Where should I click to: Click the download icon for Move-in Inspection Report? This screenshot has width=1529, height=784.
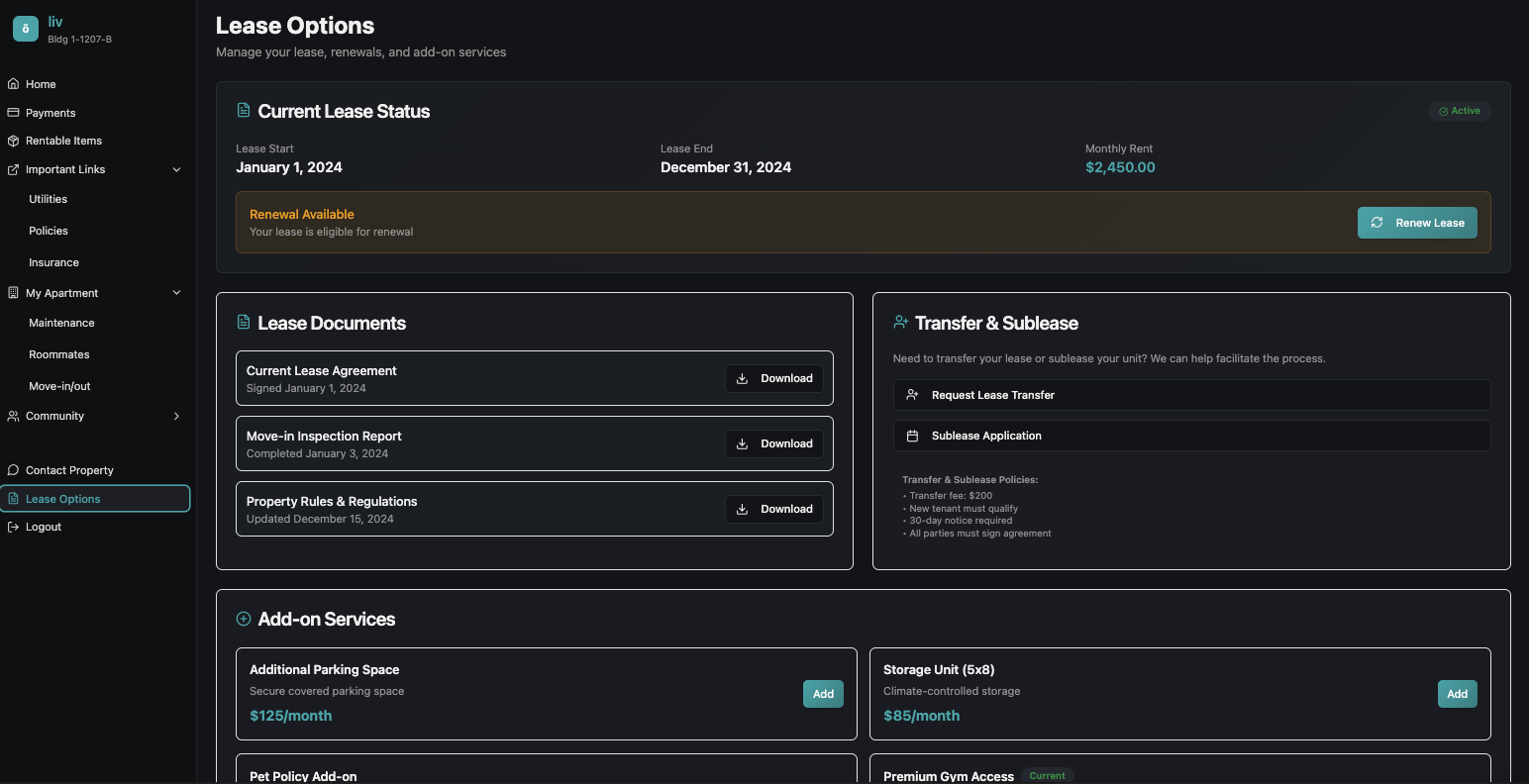click(742, 443)
